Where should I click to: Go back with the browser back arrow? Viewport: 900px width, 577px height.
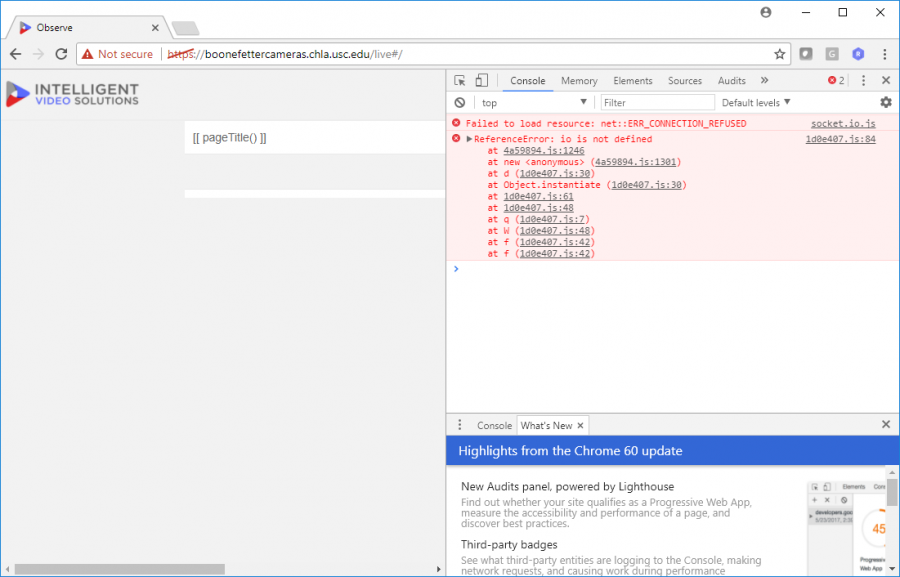tap(15, 54)
